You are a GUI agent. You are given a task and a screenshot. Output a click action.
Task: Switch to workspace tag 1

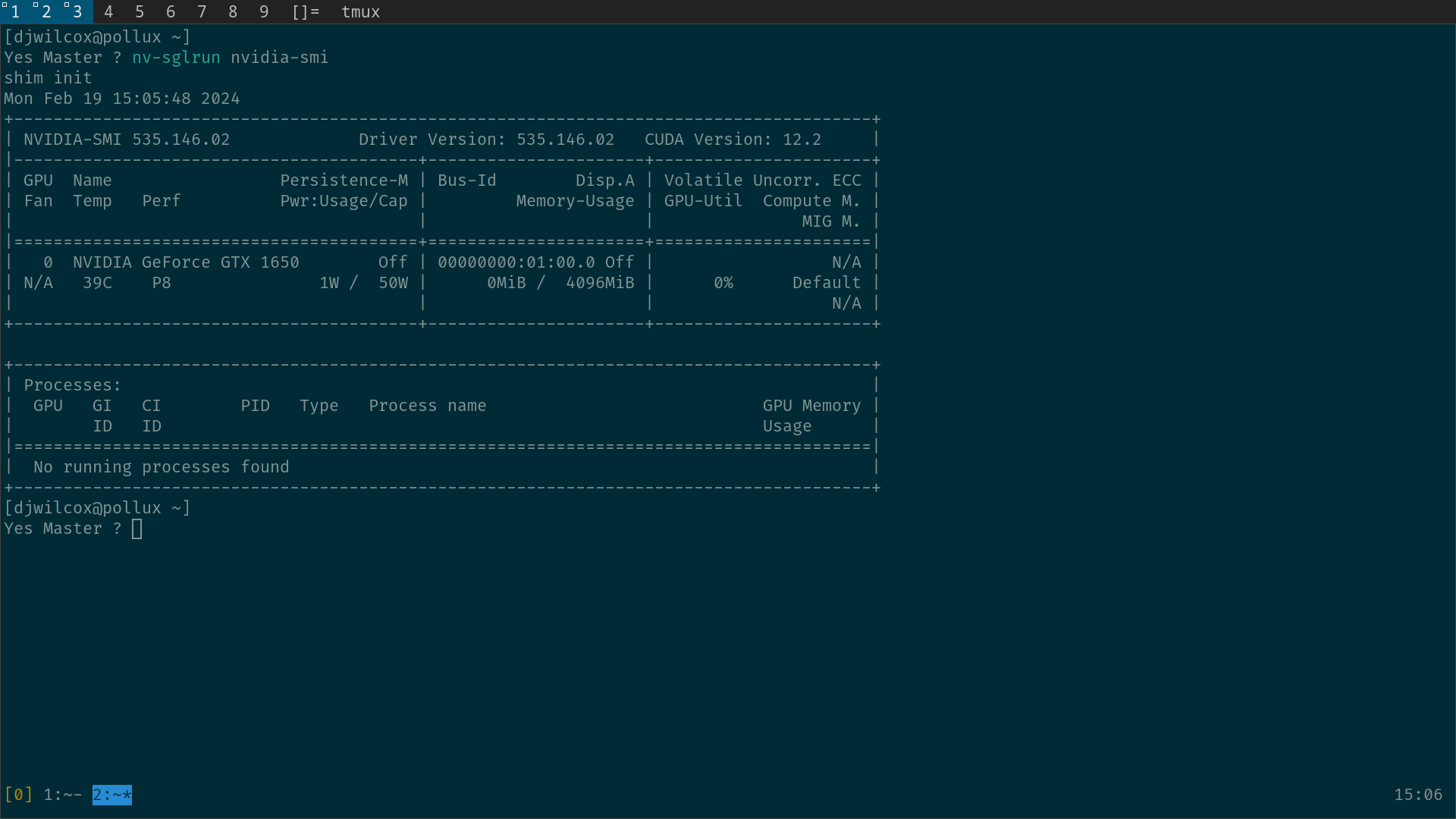coord(15,11)
